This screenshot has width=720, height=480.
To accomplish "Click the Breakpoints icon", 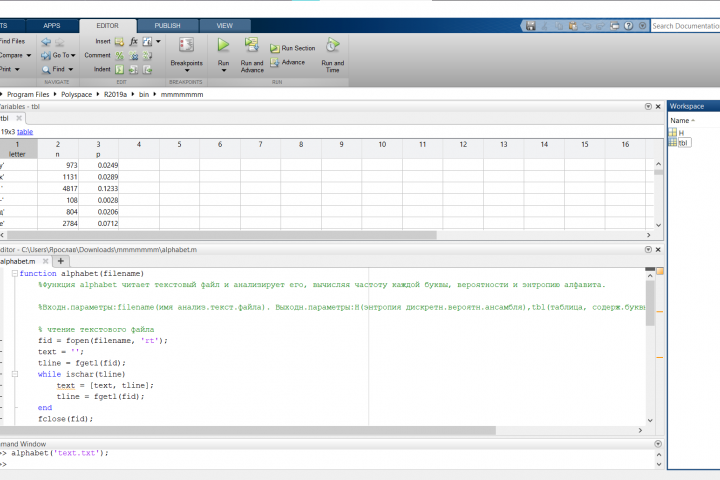I will 186,45.
